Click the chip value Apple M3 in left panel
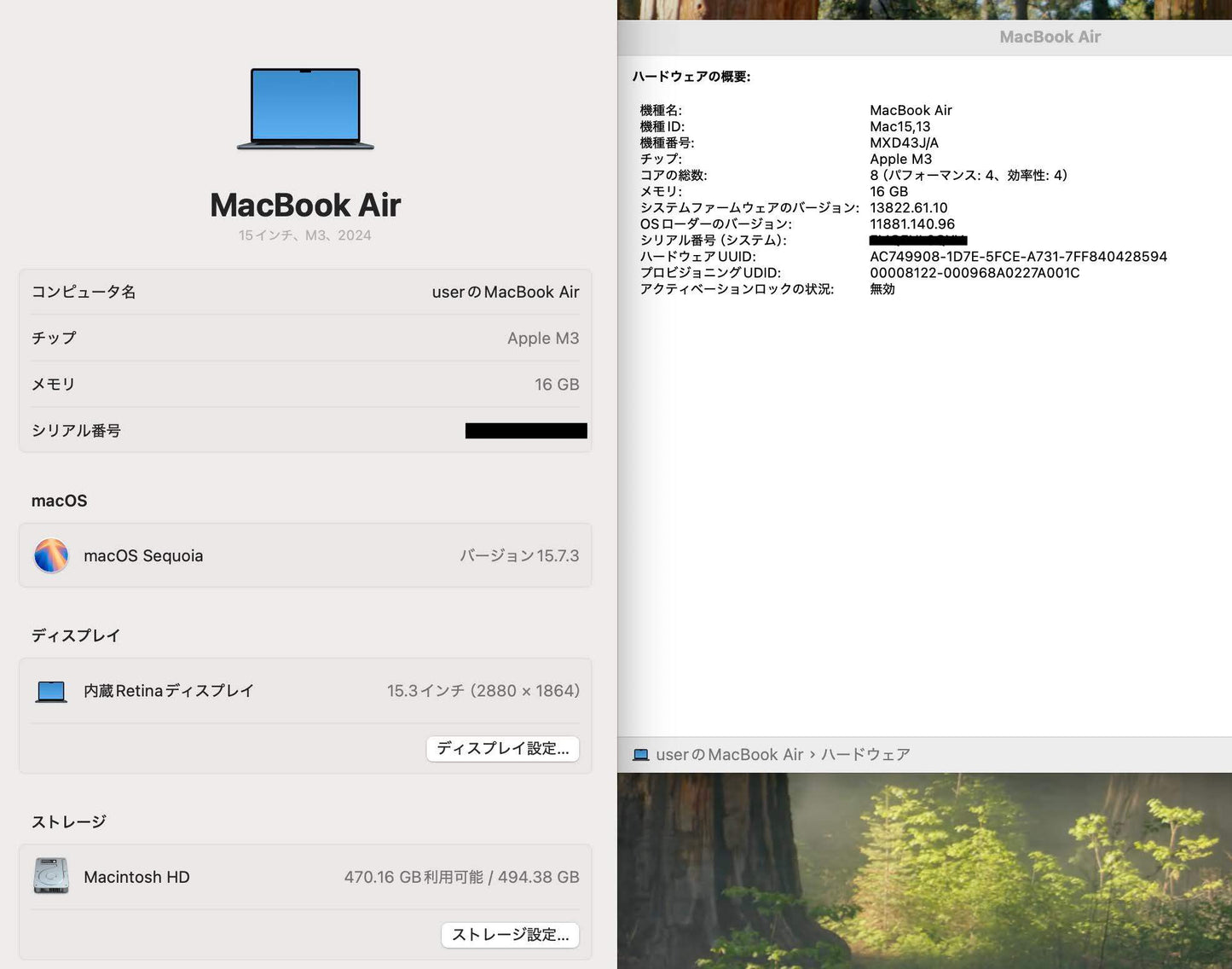The width and height of the screenshot is (1232, 969). tap(543, 338)
